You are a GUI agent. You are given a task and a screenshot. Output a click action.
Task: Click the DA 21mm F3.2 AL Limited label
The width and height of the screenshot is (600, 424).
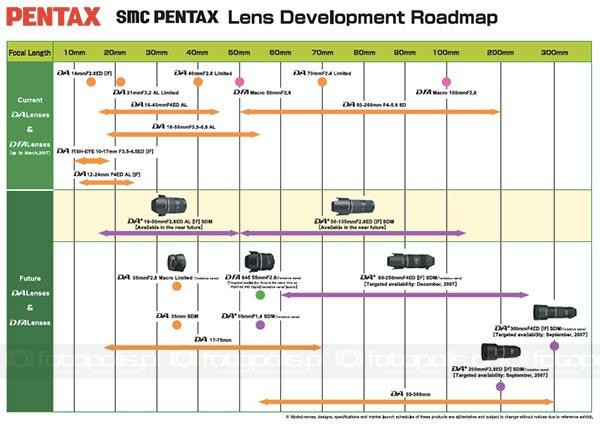coord(146,92)
